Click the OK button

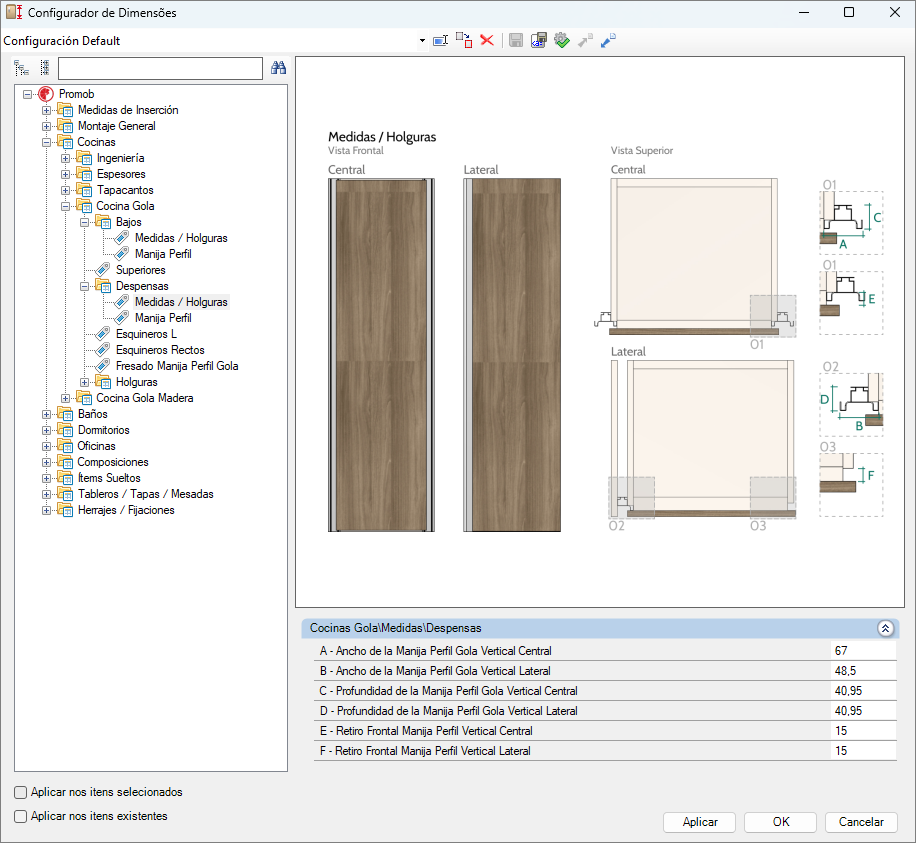[780, 822]
